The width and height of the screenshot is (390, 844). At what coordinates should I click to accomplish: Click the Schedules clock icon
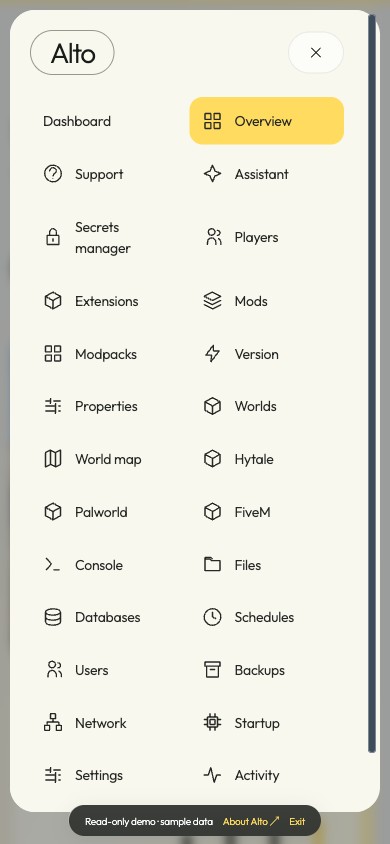tap(212, 617)
